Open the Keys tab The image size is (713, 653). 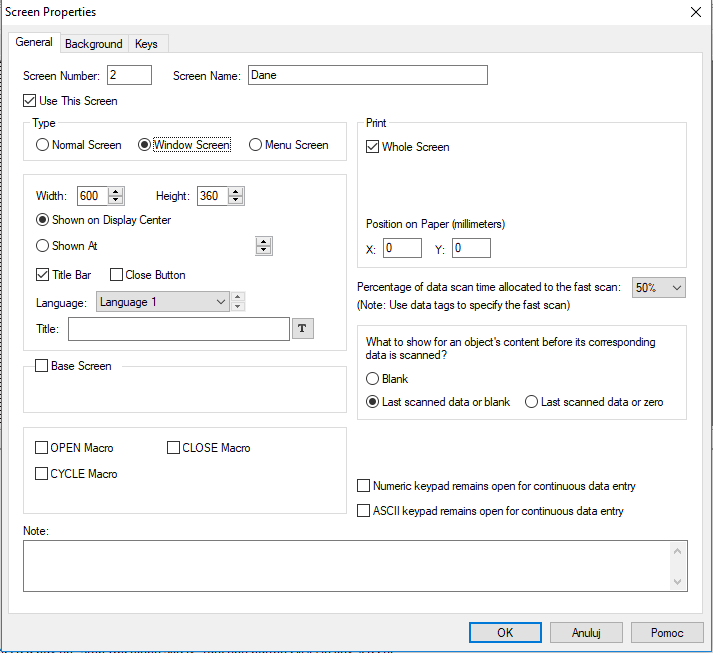tap(146, 44)
